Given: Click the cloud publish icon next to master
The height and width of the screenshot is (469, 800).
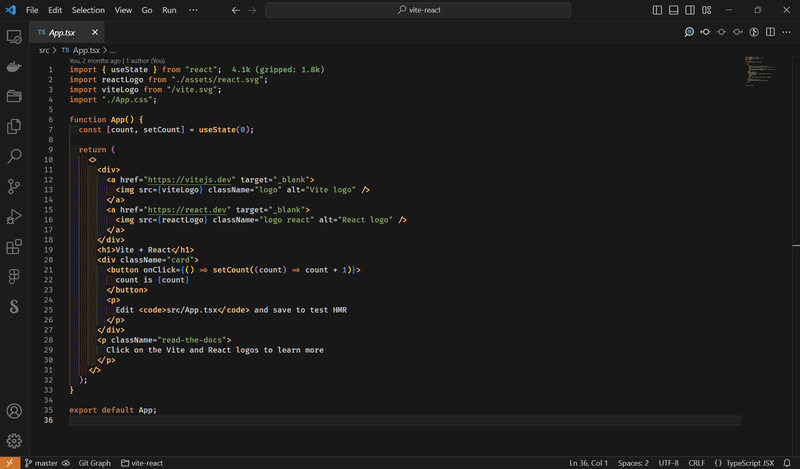Looking at the screenshot, I should (66, 463).
